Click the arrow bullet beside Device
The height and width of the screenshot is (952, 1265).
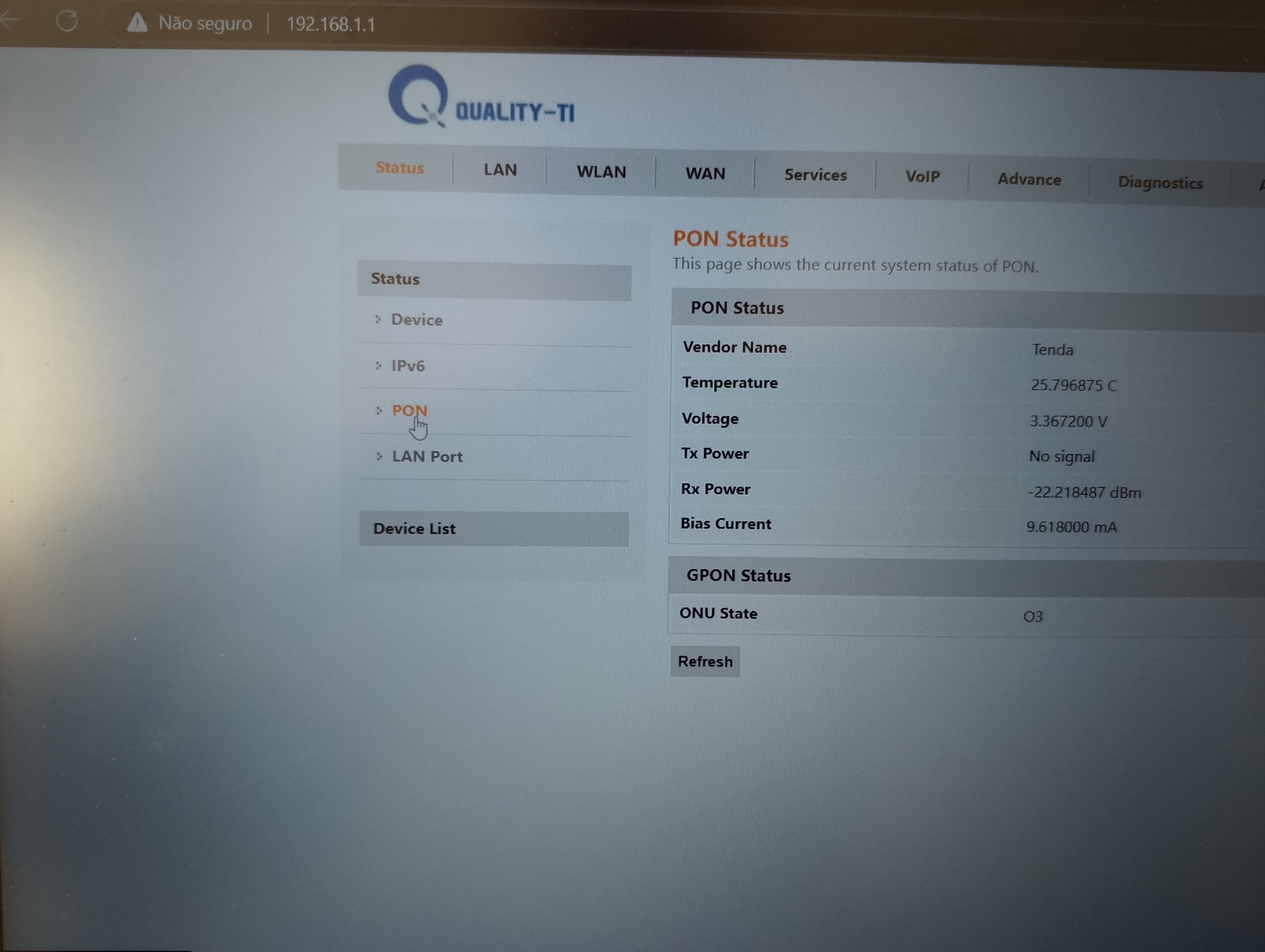[378, 320]
